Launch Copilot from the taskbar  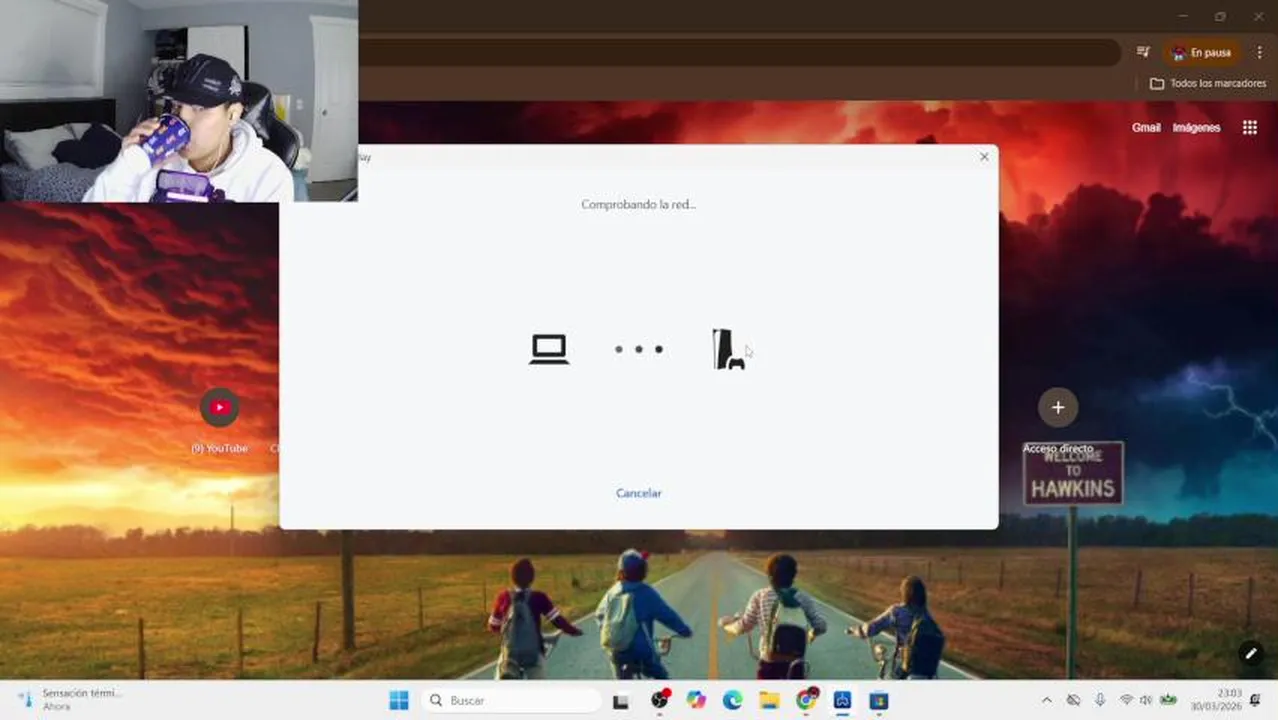[x=696, y=700]
